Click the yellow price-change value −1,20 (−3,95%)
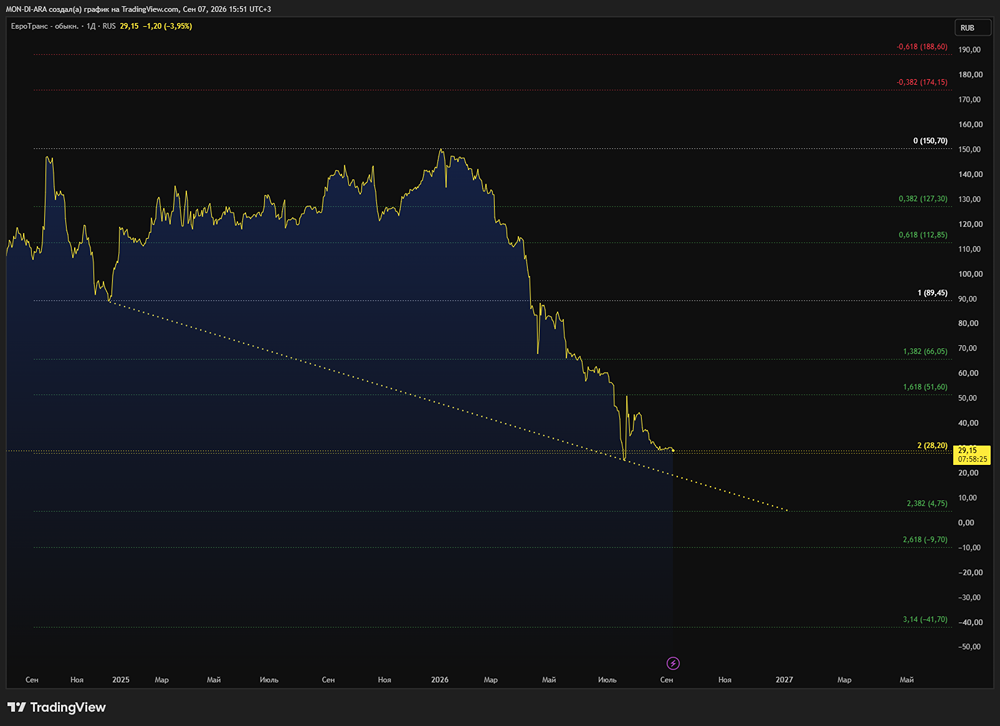This screenshot has width=1000, height=726. pyautogui.click(x=167, y=26)
